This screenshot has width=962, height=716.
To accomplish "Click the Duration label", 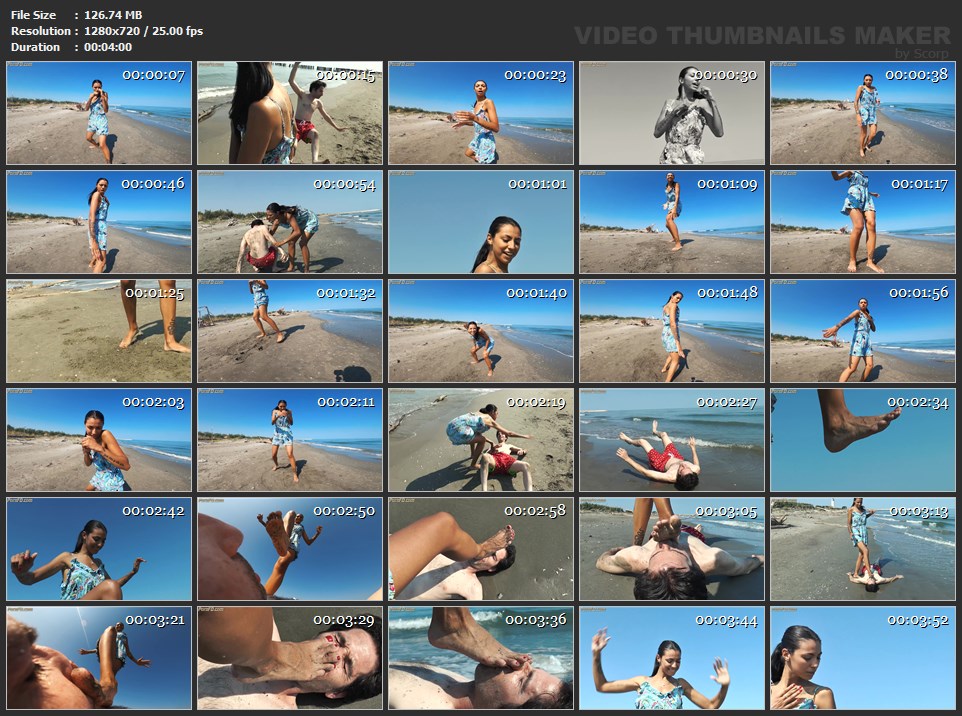I will pyautogui.click(x=35, y=47).
